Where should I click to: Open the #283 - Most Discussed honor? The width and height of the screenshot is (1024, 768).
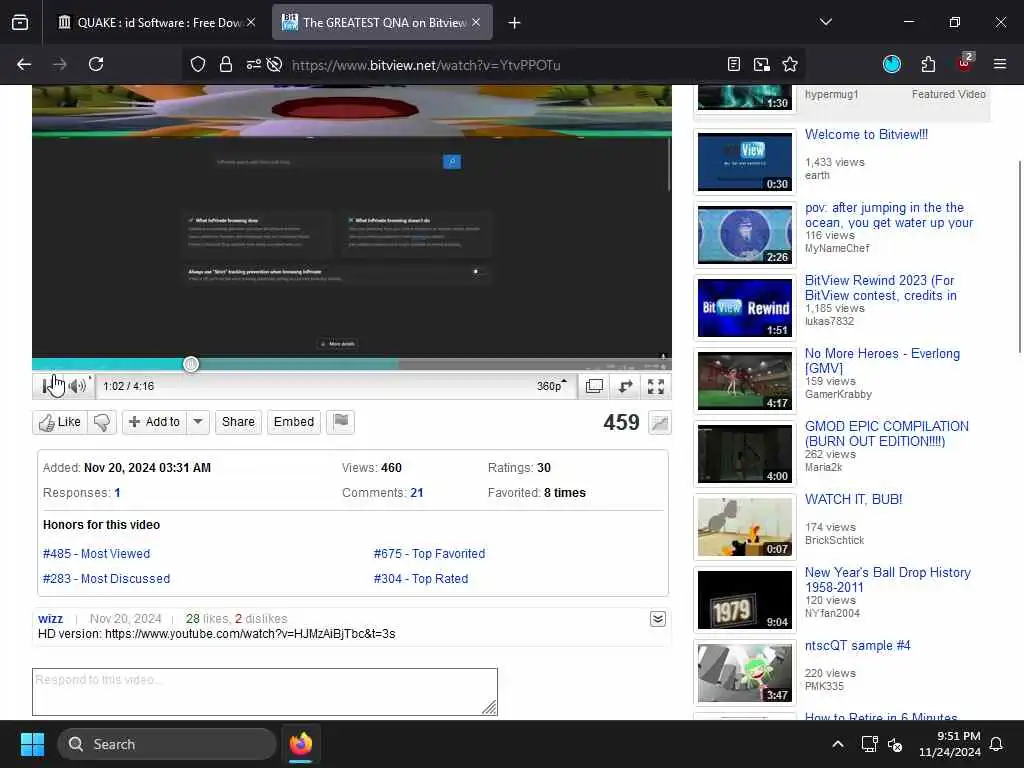coord(106,579)
